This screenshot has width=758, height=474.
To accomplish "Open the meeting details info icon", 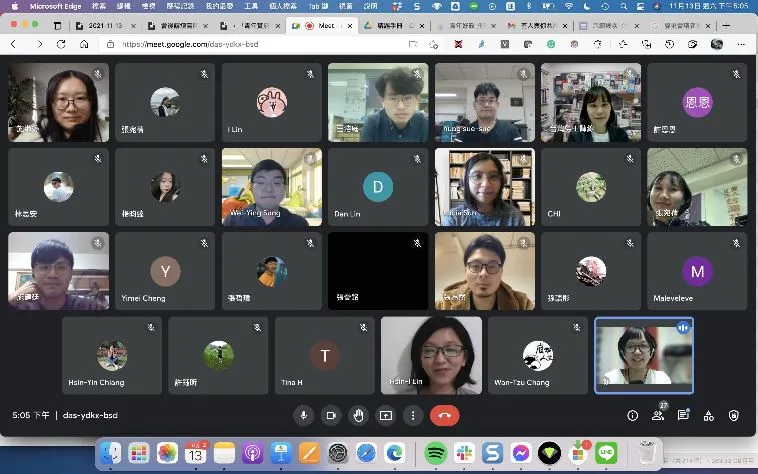I will pyautogui.click(x=632, y=415).
